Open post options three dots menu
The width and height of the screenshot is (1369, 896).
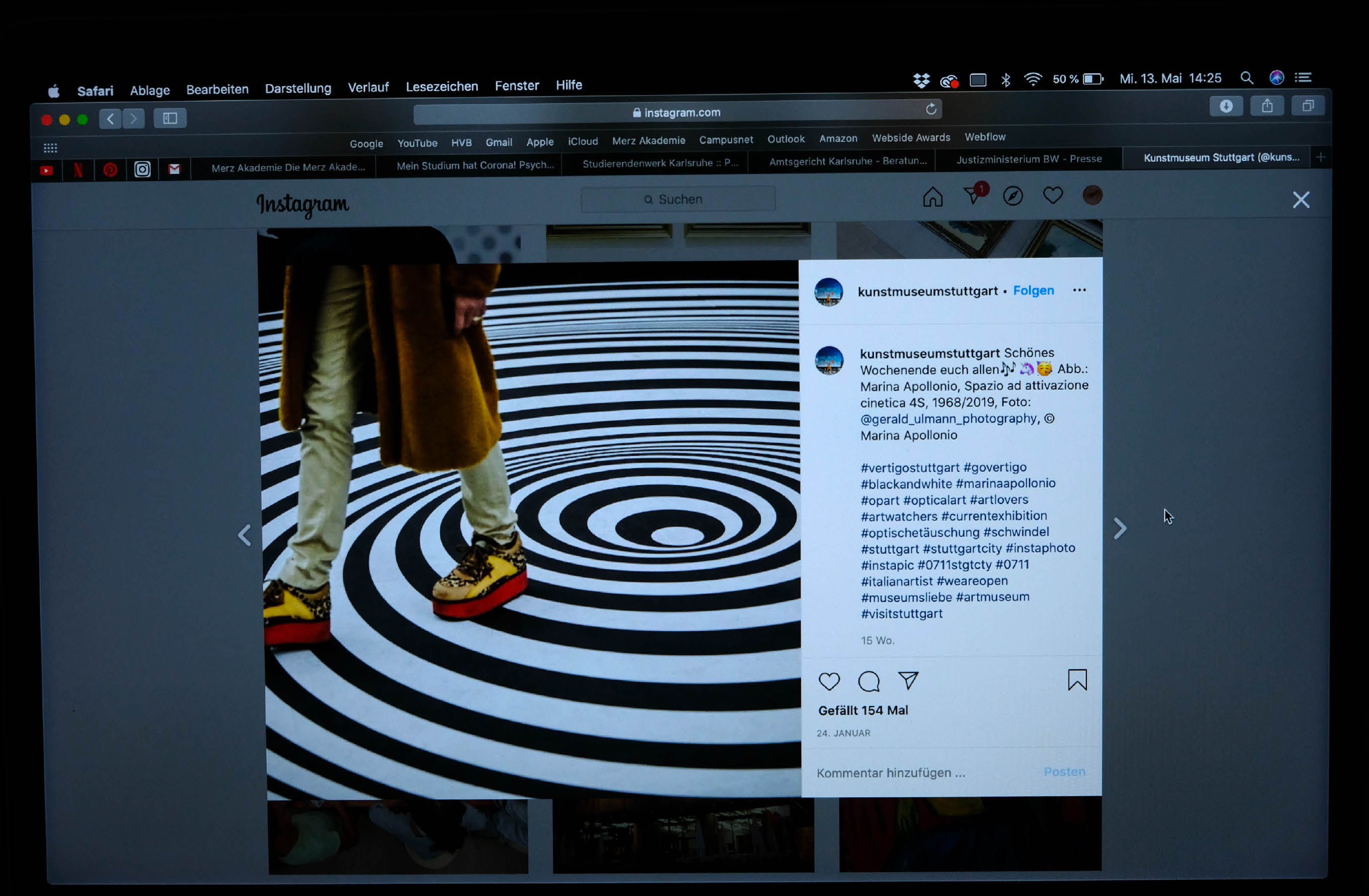(1079, 290)
